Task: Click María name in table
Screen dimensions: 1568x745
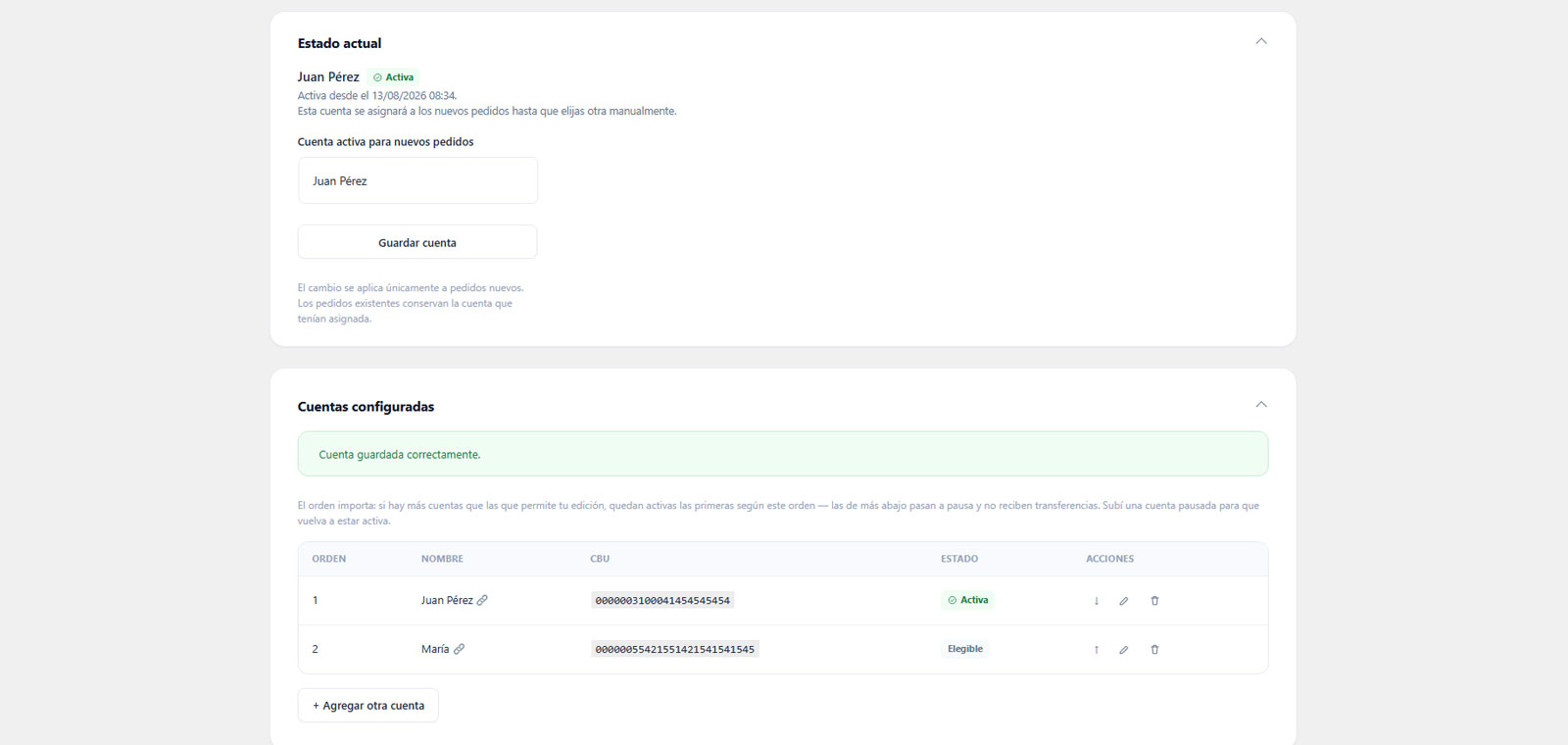Action: (435, 649)
